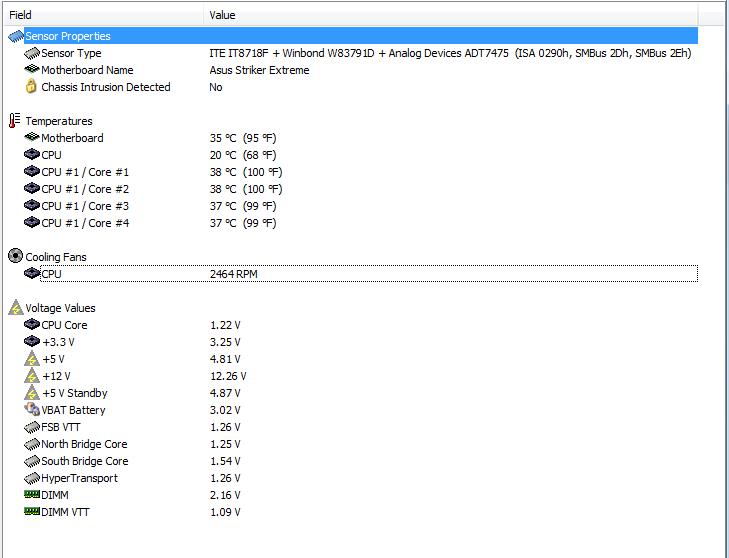Viewport: 729px width, 558px height.
Task: Click the +3.3 V row icon
Action: coord(32,341)
